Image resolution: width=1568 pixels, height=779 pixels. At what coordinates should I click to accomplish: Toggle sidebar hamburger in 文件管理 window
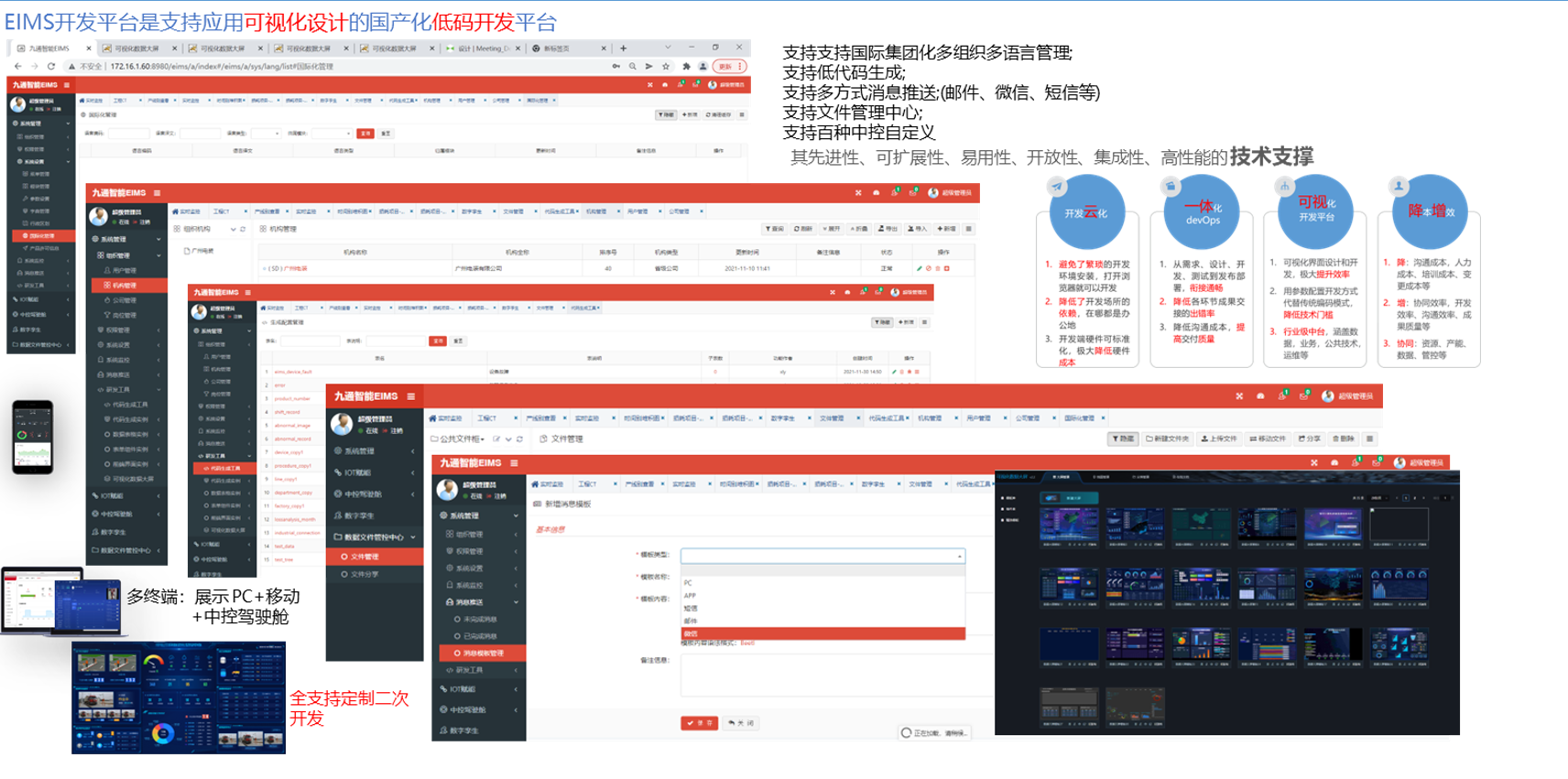(x=411, y=396)
